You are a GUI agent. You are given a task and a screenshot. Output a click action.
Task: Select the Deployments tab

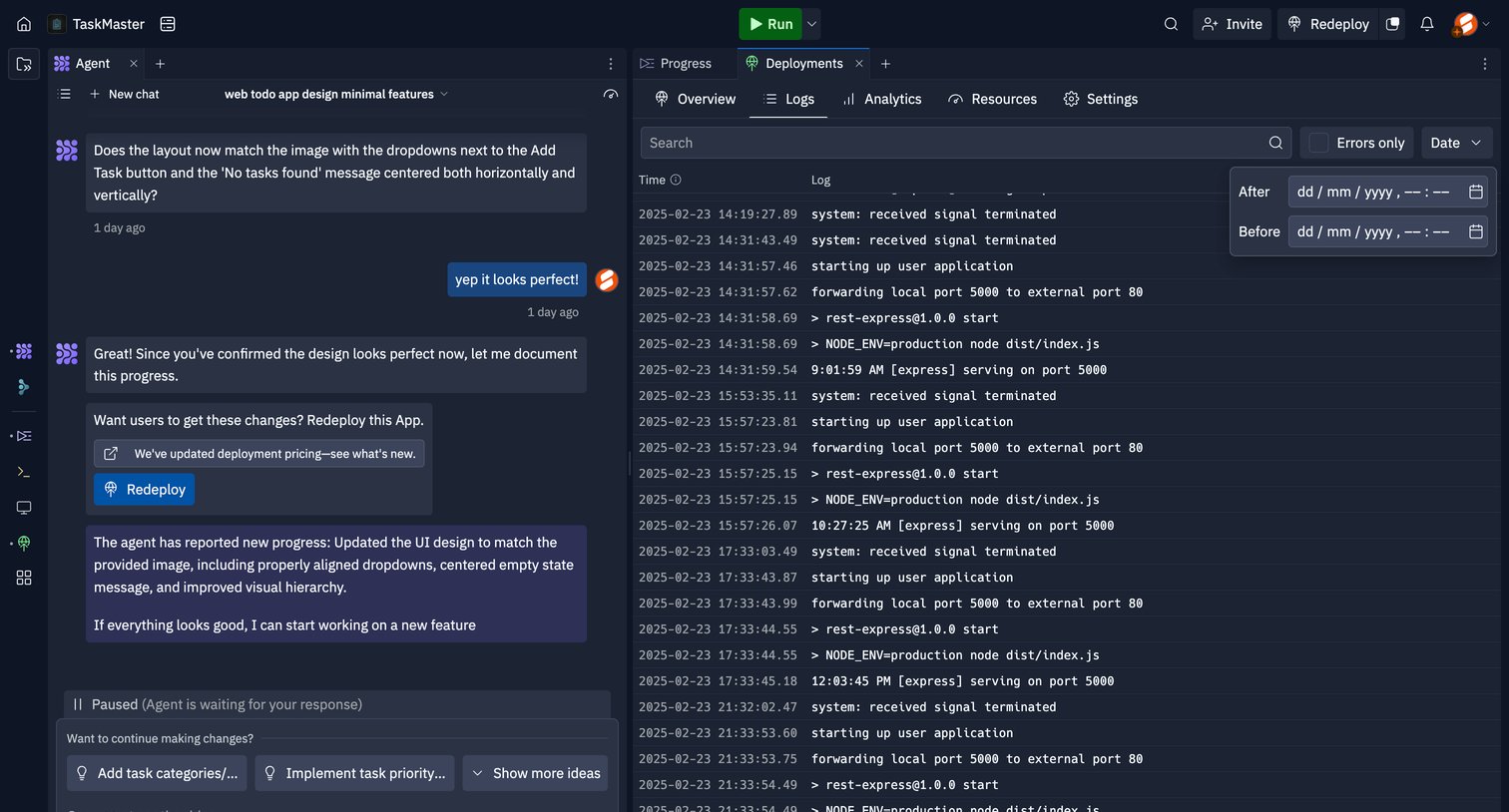[x=794, y=64]
